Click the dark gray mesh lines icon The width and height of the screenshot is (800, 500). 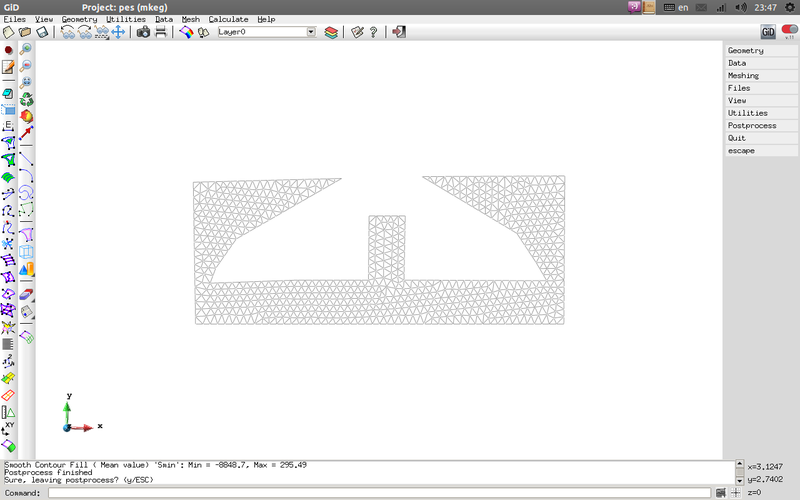pos(8,344)
